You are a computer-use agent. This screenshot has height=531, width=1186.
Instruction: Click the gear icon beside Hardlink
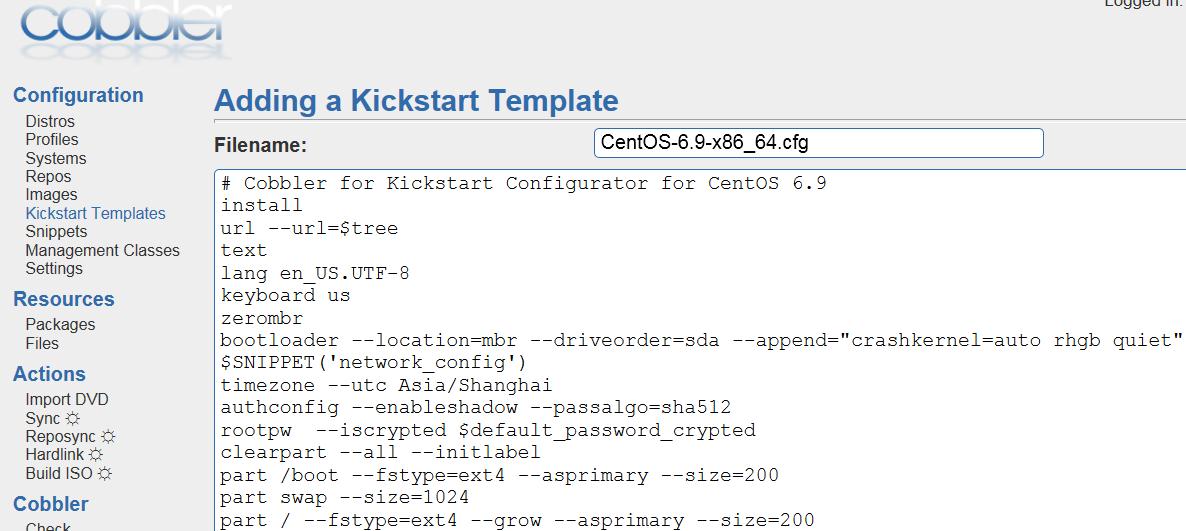[96, 455]
